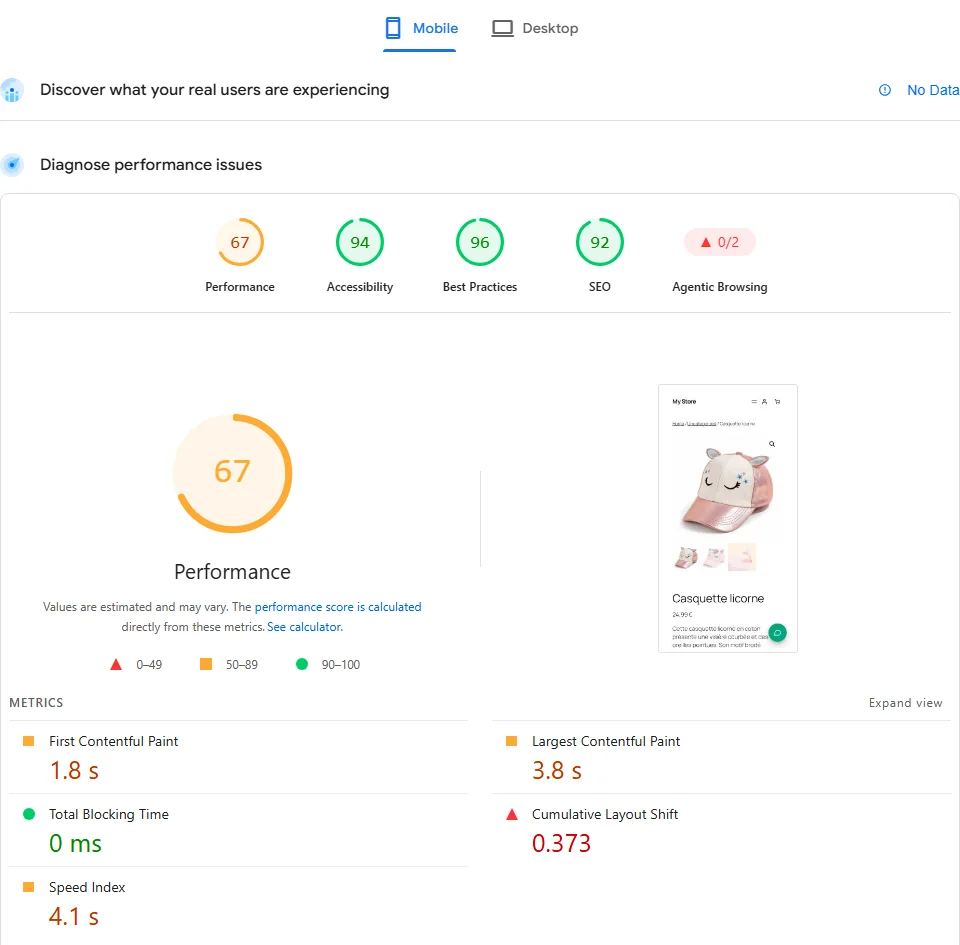Click the No Data info icon
The width and height of the screenshot is (960, 945).
point(885,90)
